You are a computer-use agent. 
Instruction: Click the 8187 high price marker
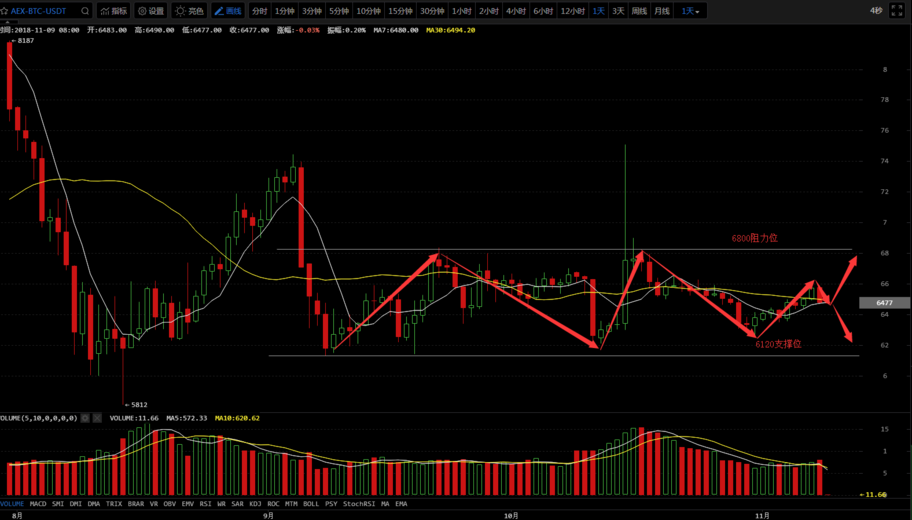(23, 41)
